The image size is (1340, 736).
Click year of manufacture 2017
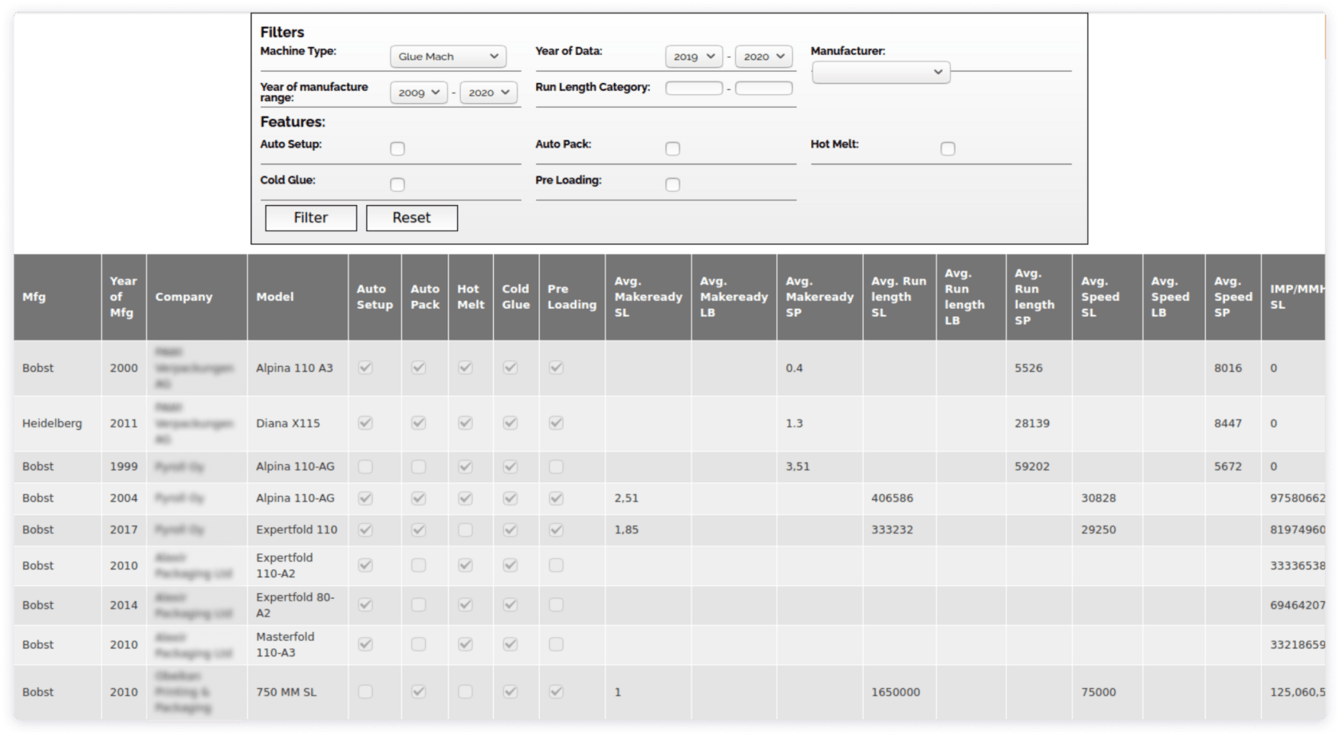(124, 530)
